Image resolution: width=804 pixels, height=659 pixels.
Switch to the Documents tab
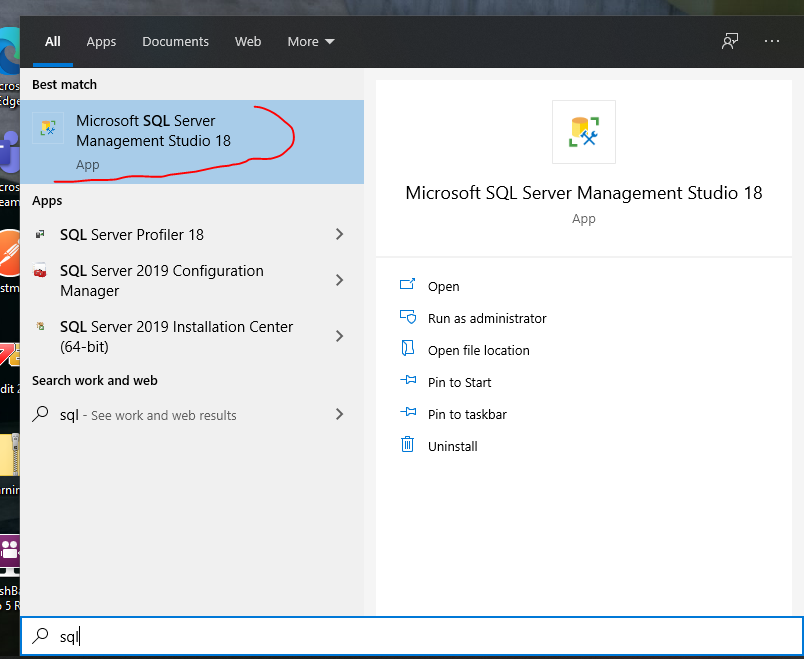click(x=175, y=41)
